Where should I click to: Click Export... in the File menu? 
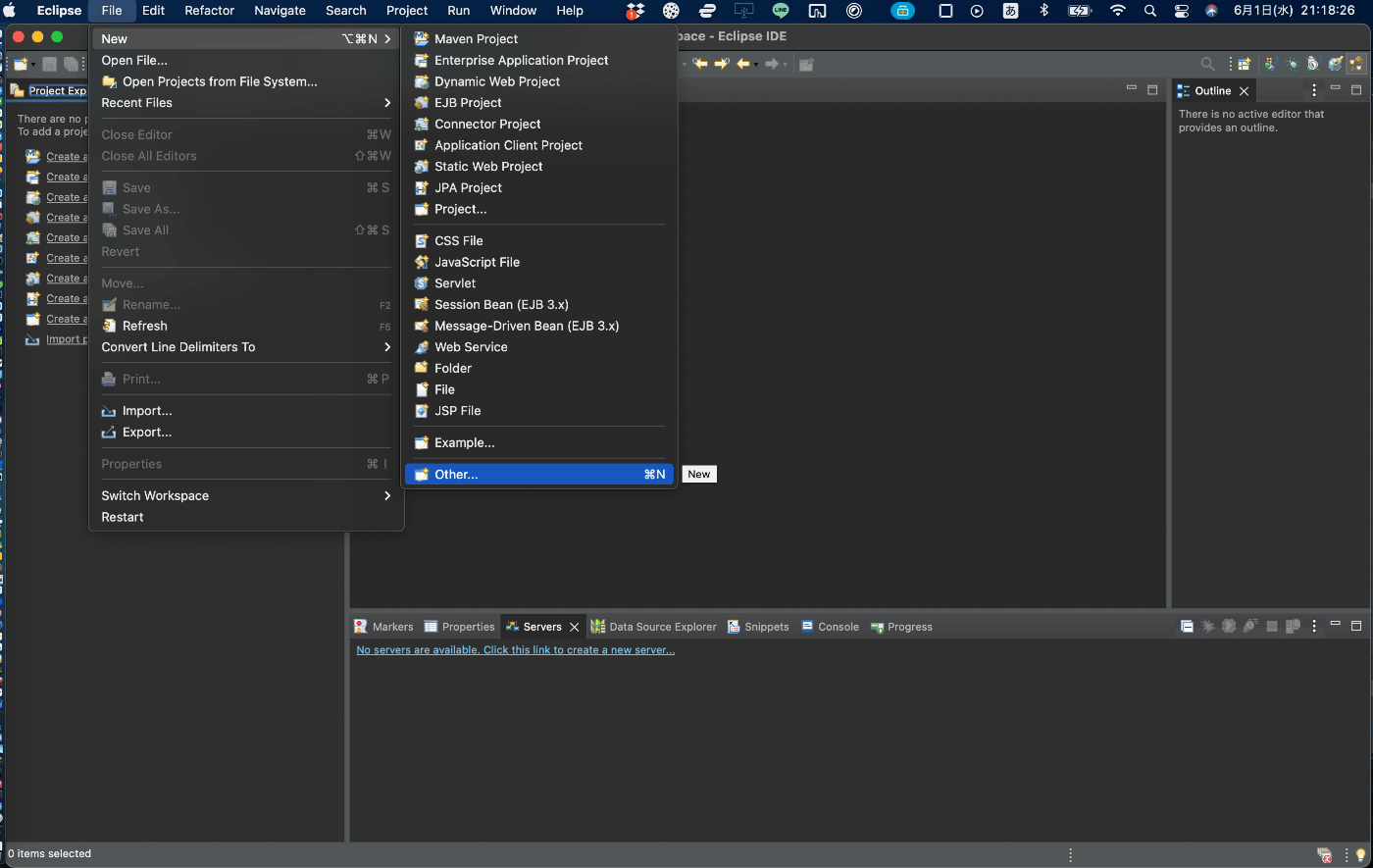(246, 433)
